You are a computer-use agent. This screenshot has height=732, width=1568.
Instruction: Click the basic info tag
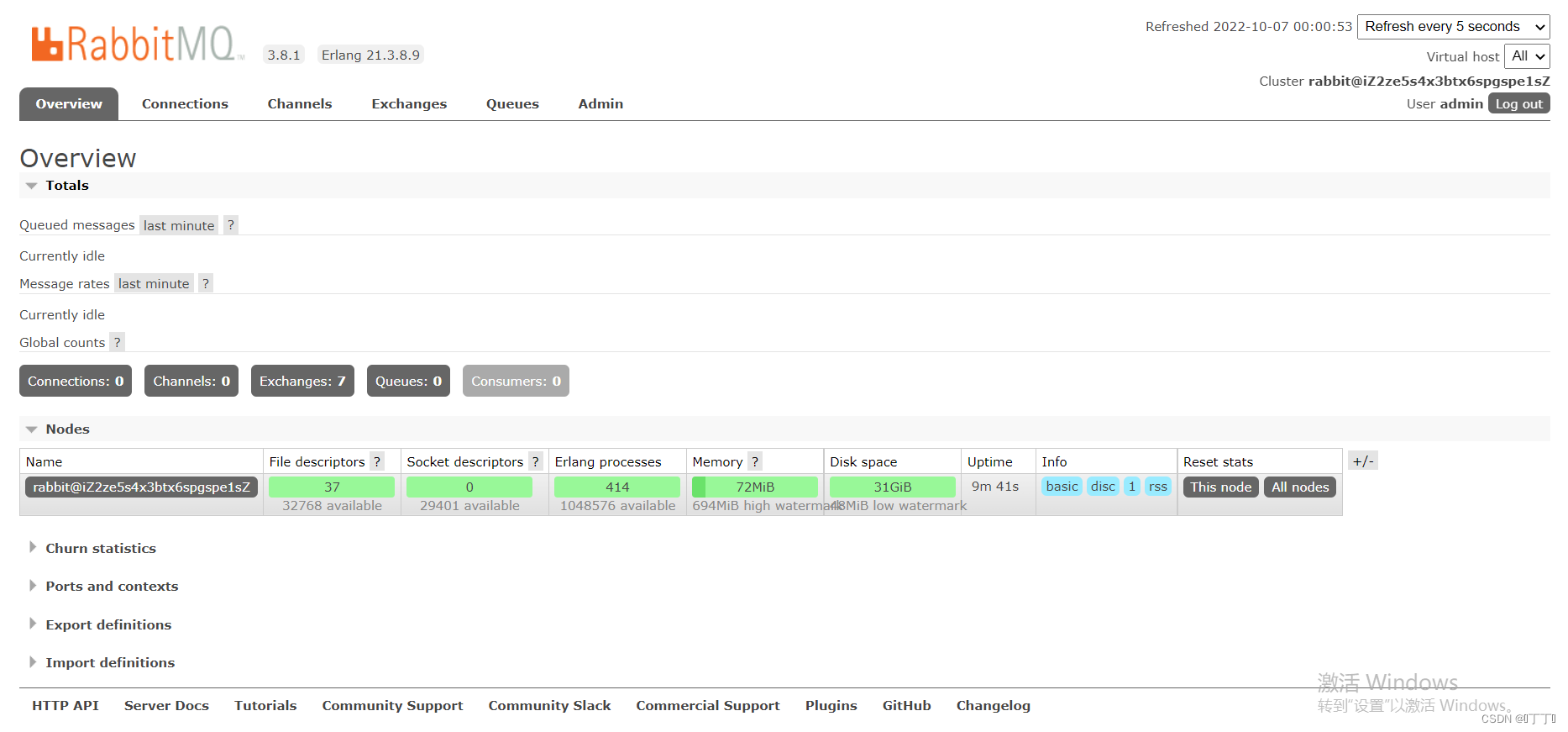(x=1062, y=487)
